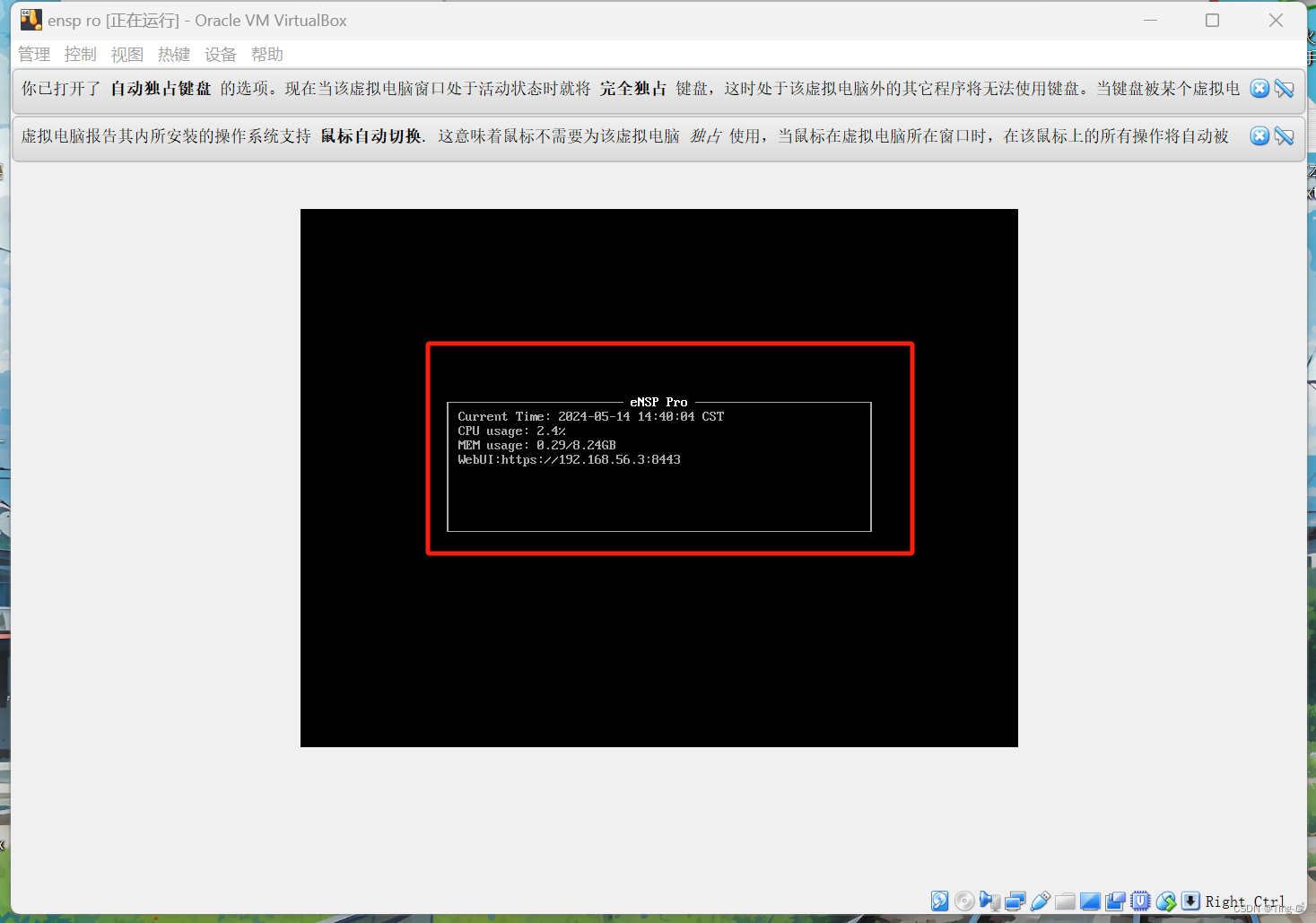Screen dimensions: 1316x923
Task: Click the mouse integration status icon
Action: 1165,901
